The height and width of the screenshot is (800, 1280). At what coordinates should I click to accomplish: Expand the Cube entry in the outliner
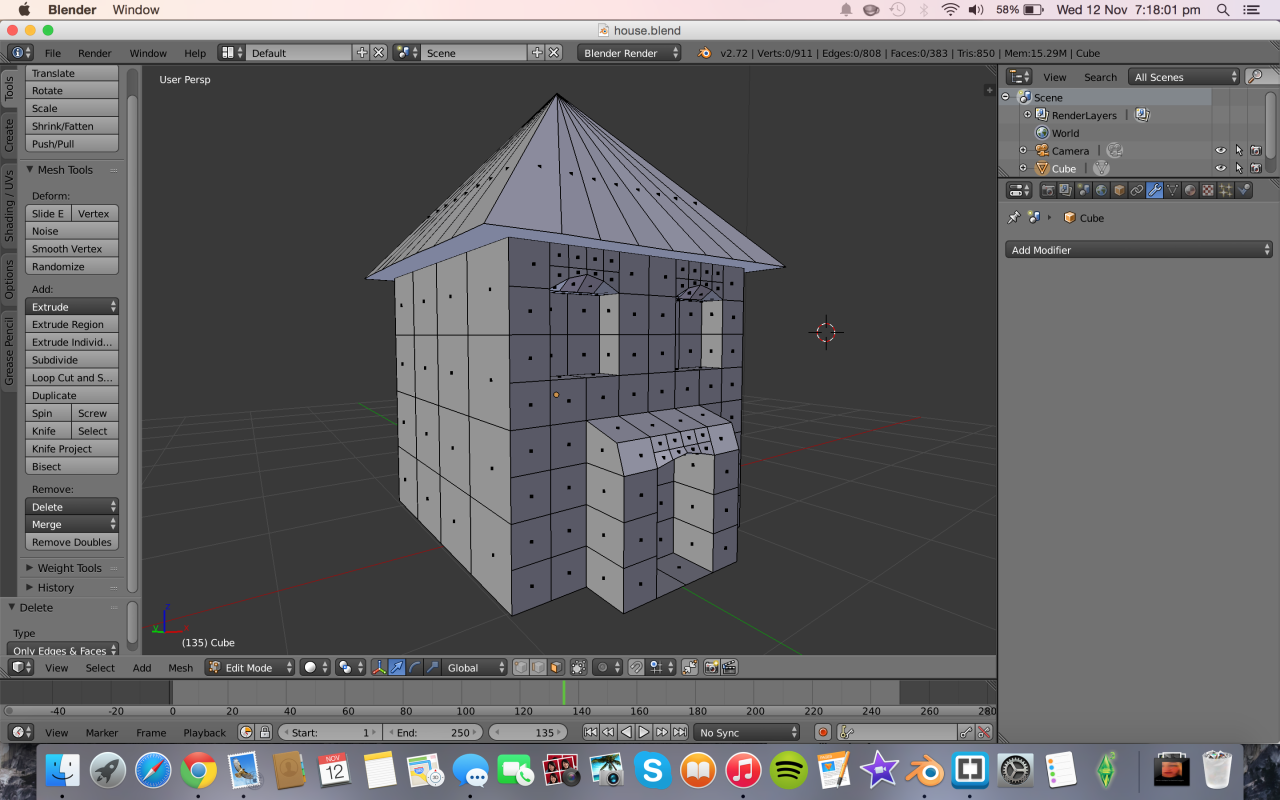tap(1022, 168)
